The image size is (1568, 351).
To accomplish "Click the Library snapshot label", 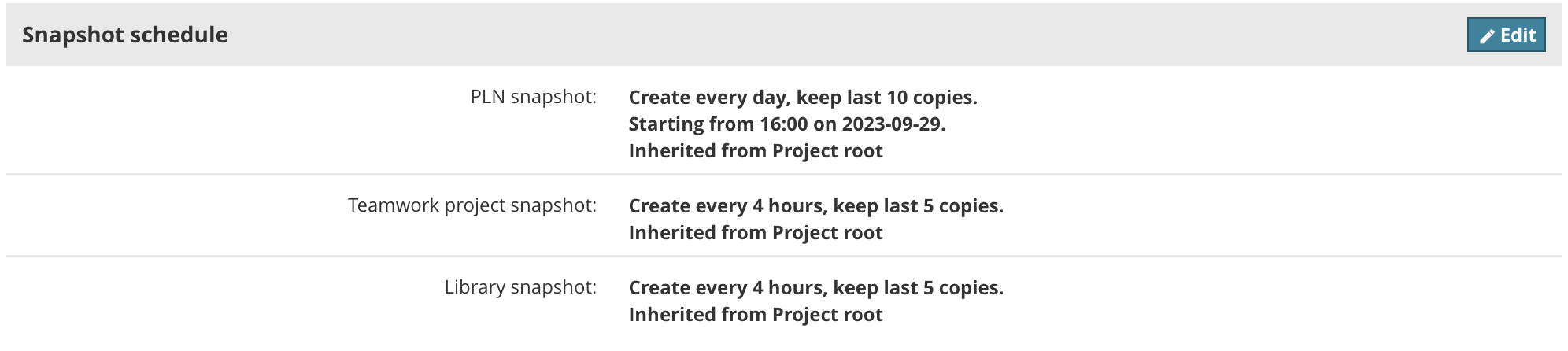I will click(520, 287).
